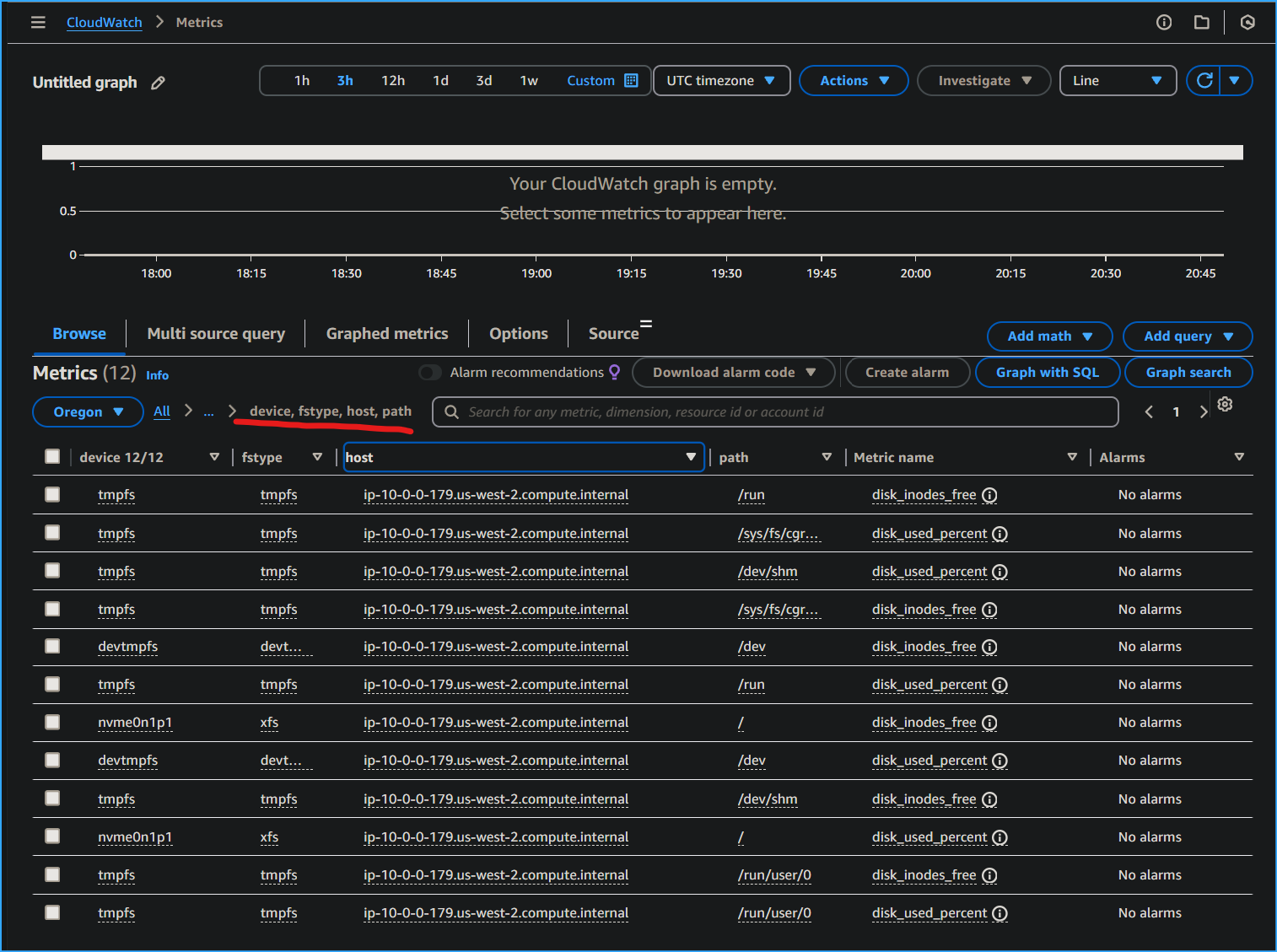Open the notifications folder icon in top bar
1277x952 pixels.
pyautogui.click(x=1202, y=22)
